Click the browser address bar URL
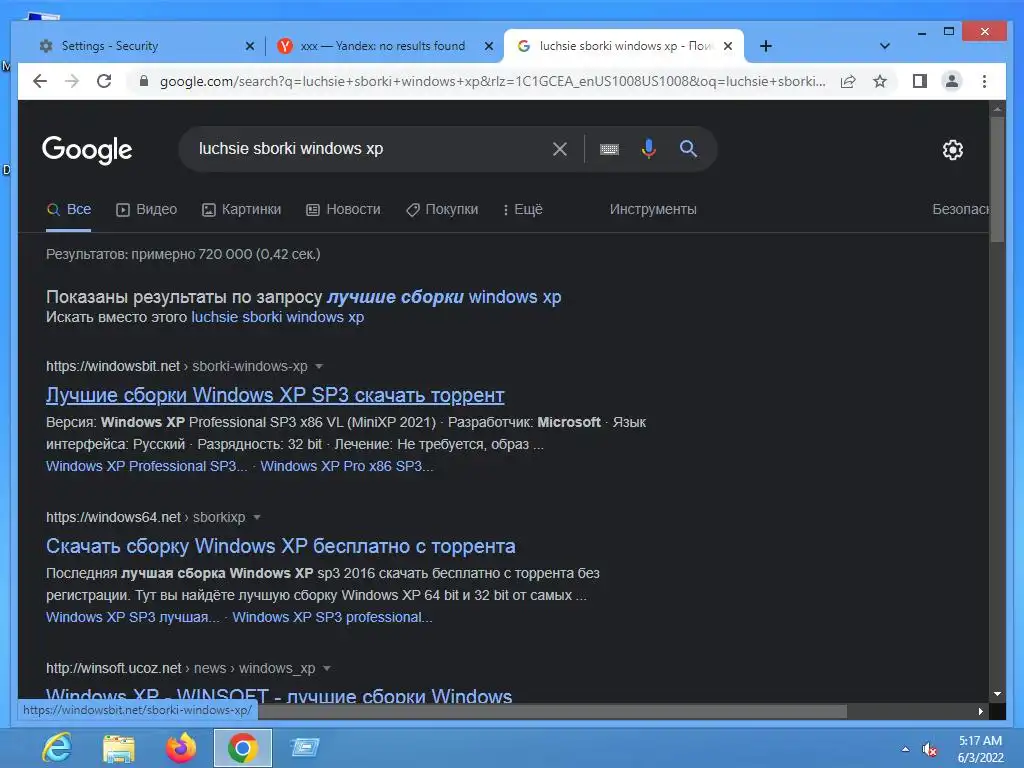This screenshot has height=768, width=1024. [492, 81]
